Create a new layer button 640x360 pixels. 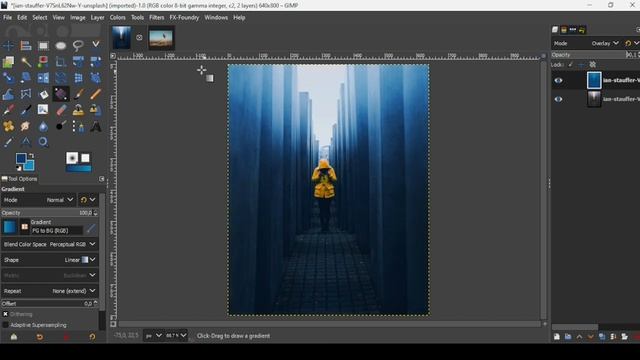[557, 337]
